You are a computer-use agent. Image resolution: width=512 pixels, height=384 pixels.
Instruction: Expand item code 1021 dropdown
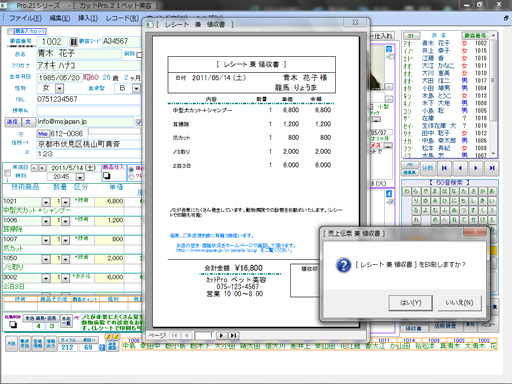coord(46,202)
